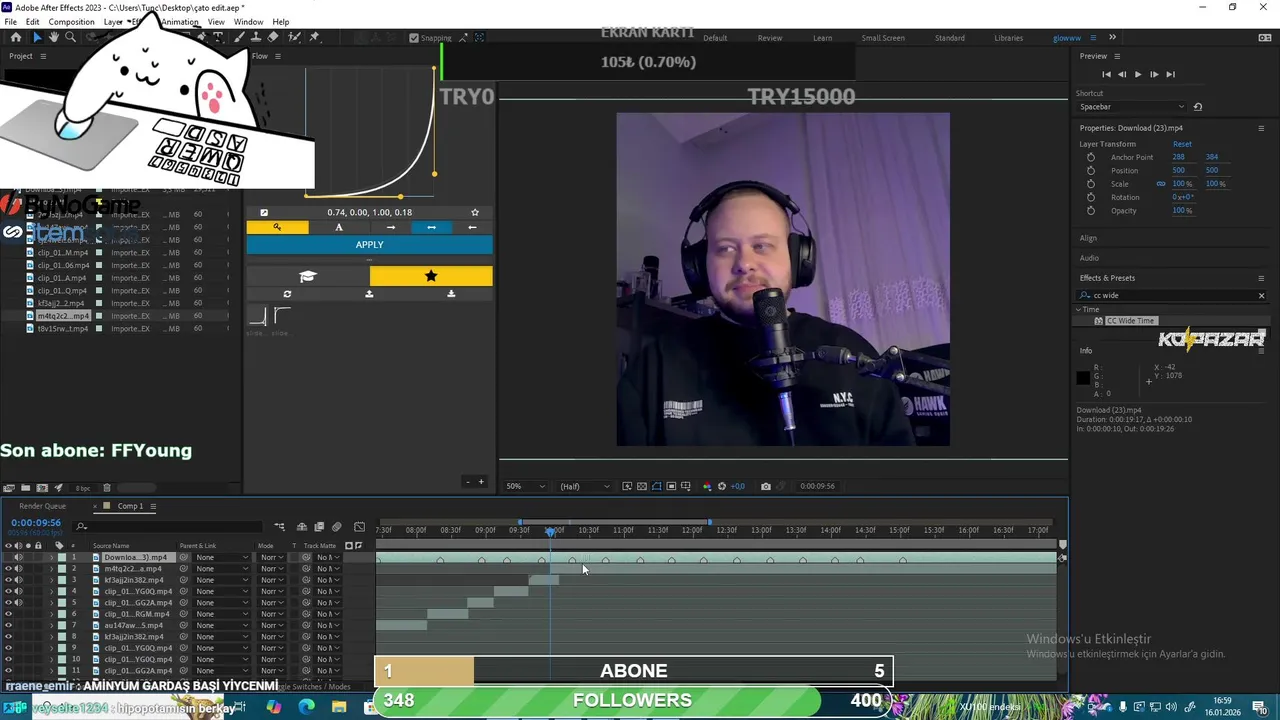Expand layer 1 Download mp4 properties arrow
The height and width of the screenshot is (720, 1280).
tap(52, 557)
